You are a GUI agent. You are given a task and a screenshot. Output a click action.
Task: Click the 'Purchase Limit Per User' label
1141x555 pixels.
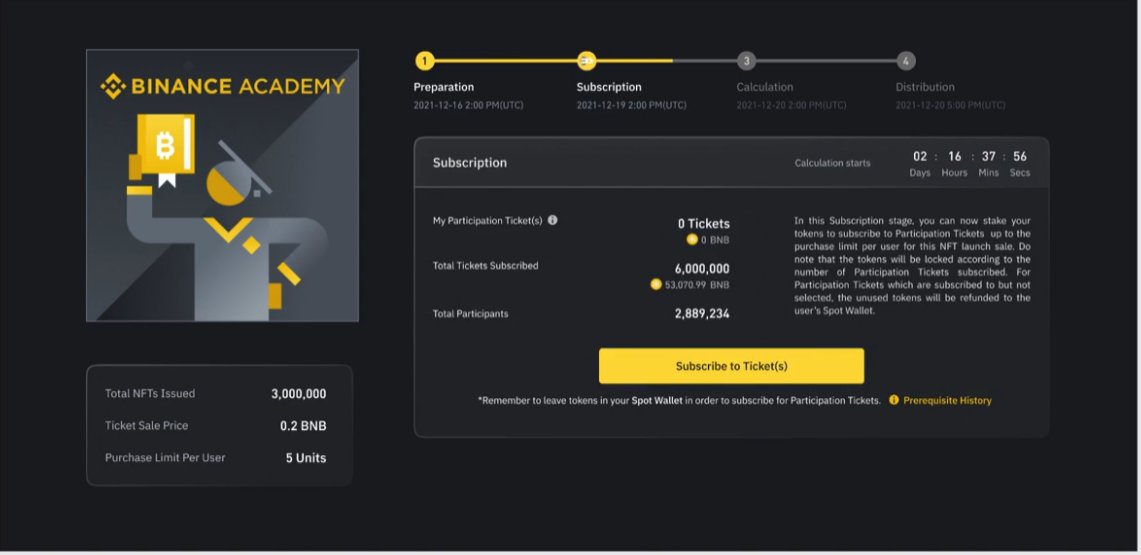point(165,458)
